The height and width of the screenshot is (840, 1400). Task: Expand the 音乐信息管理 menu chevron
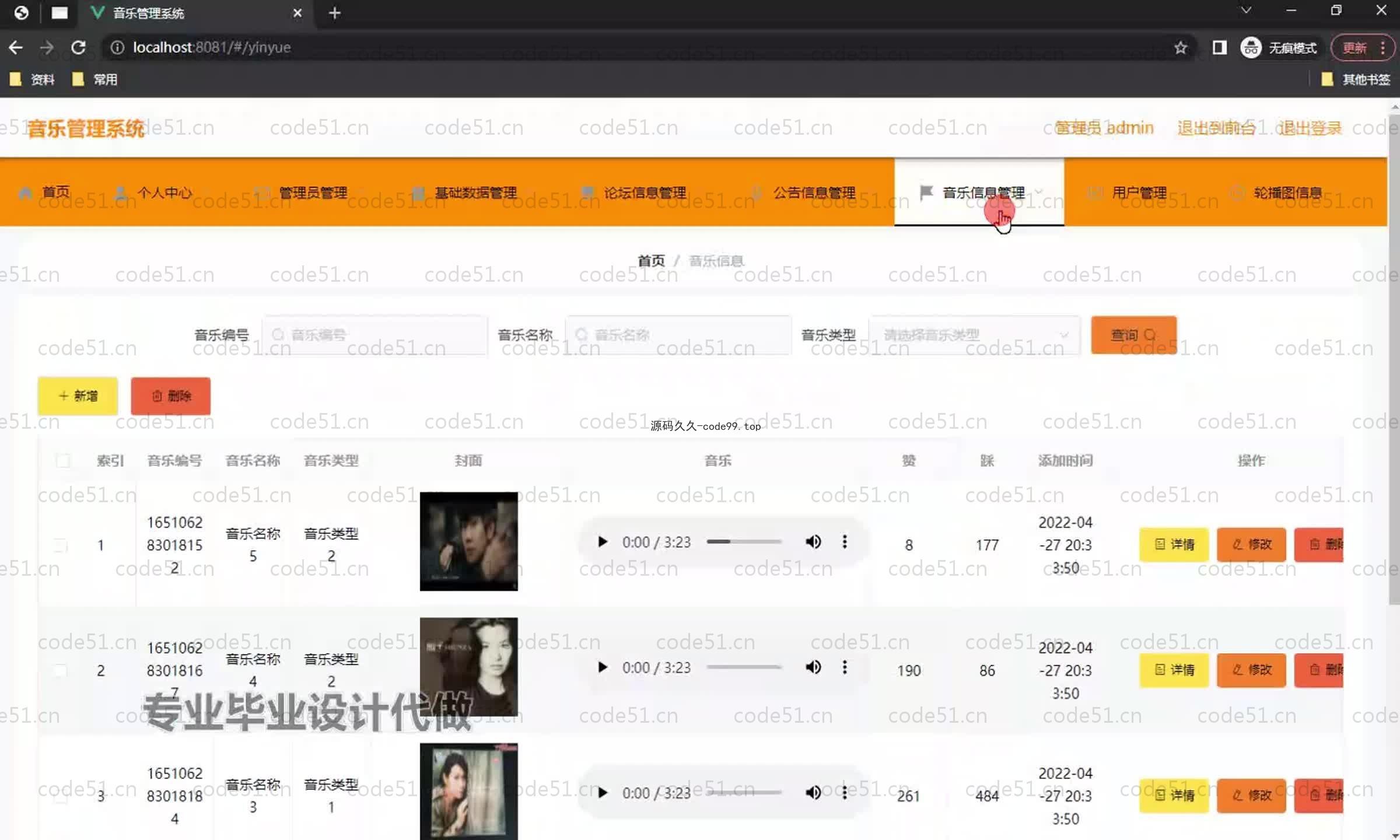tap(1039, 191)
